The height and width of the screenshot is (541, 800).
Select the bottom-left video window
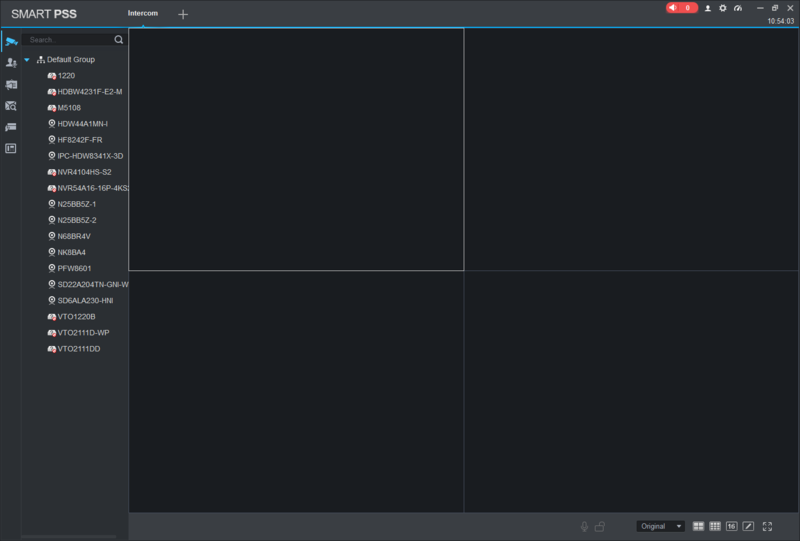(x=296, y=391)
